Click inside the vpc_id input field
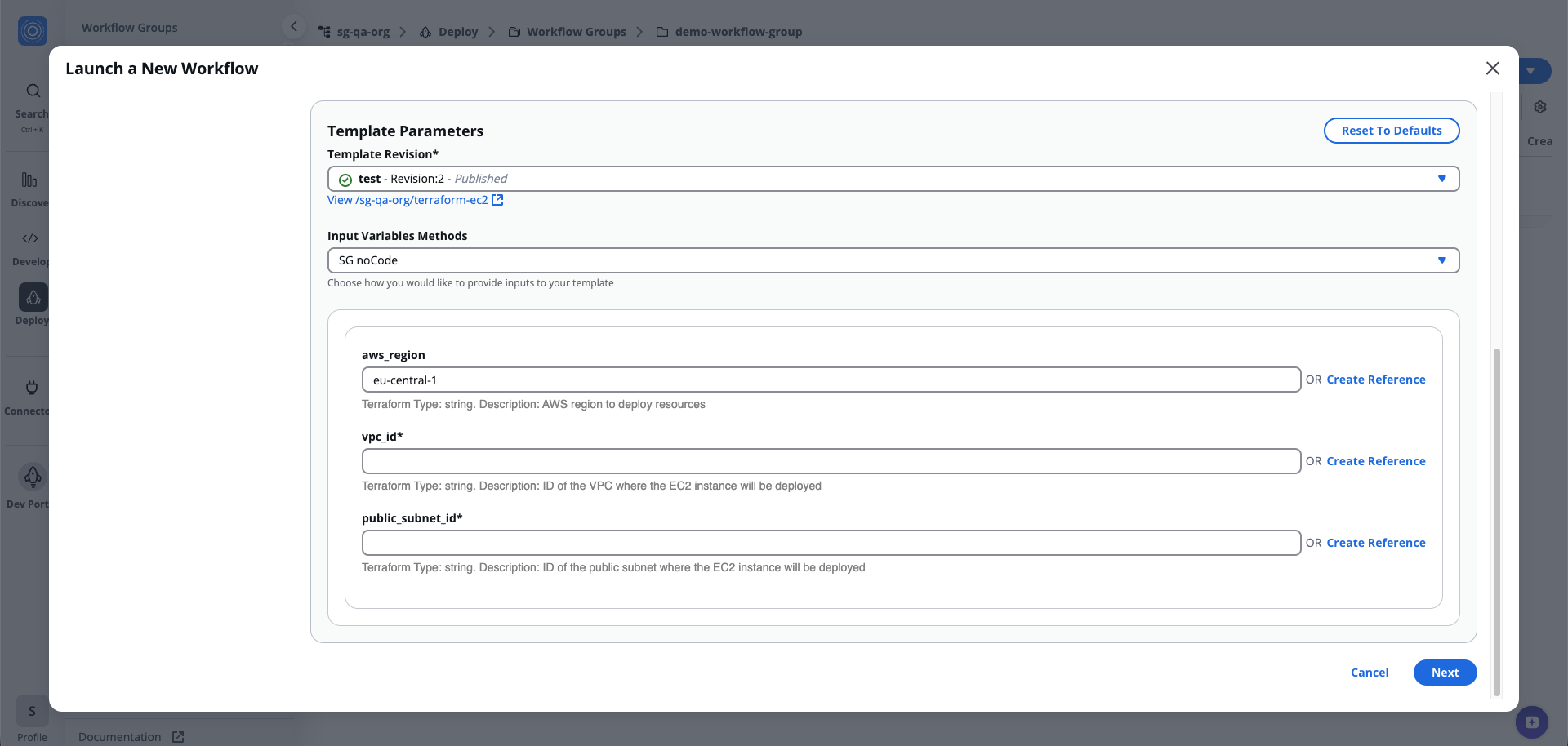Viewport: 1568px width, 746px height. pos(831,460)
